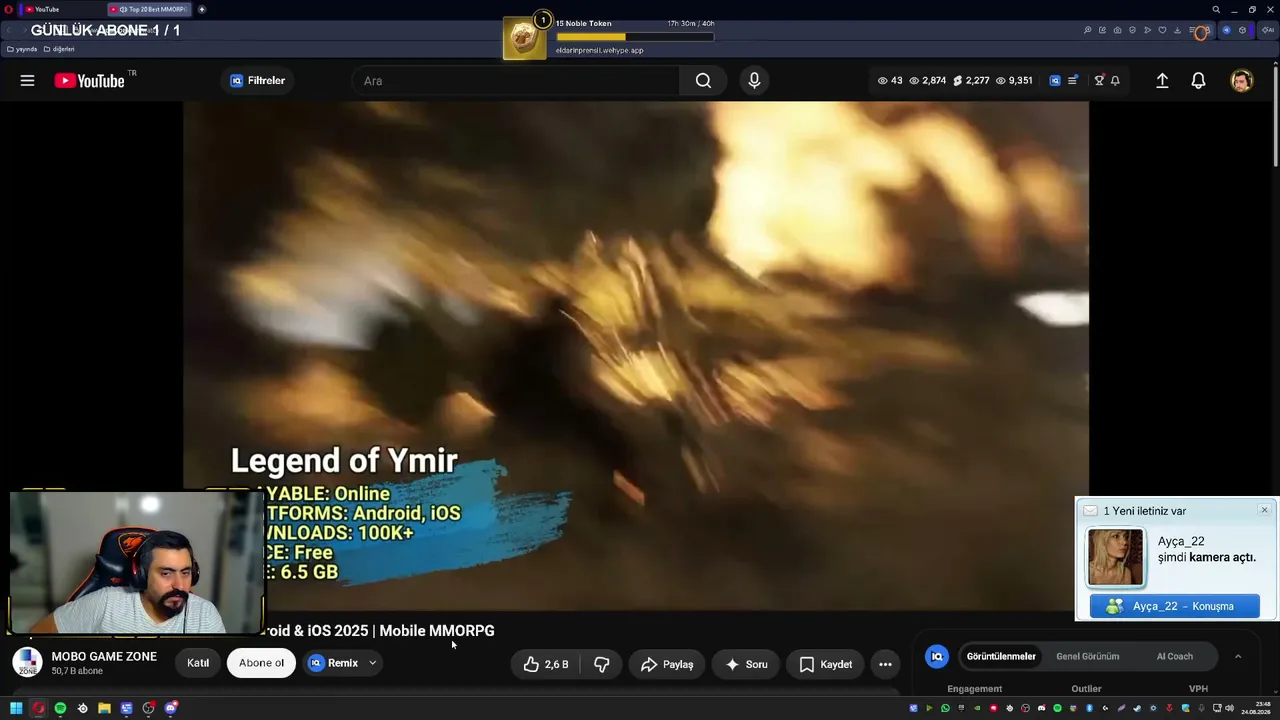
Task: Save the video with Kaydet
Action: click(826, 664)
